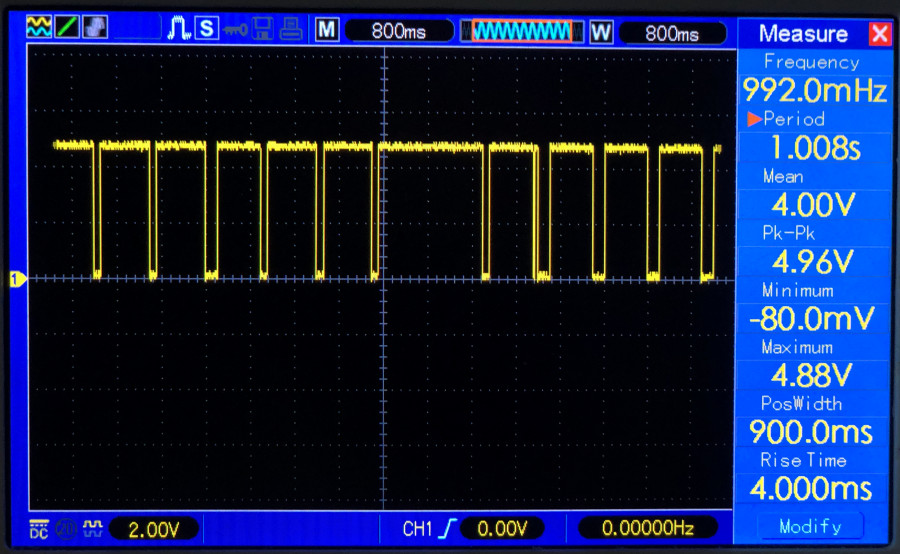Click the waveform memory position overview
The image size is (900, 554).
(522, 32)
